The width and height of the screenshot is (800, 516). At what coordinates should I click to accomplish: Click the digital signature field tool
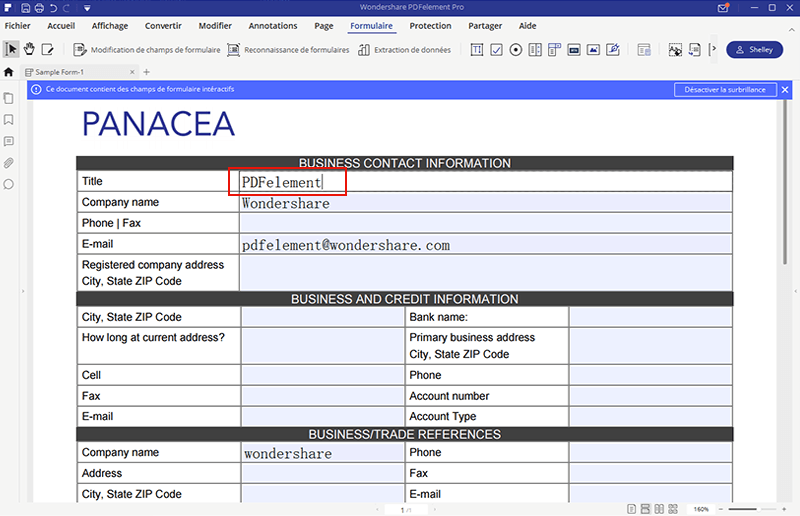click(614, 49)
